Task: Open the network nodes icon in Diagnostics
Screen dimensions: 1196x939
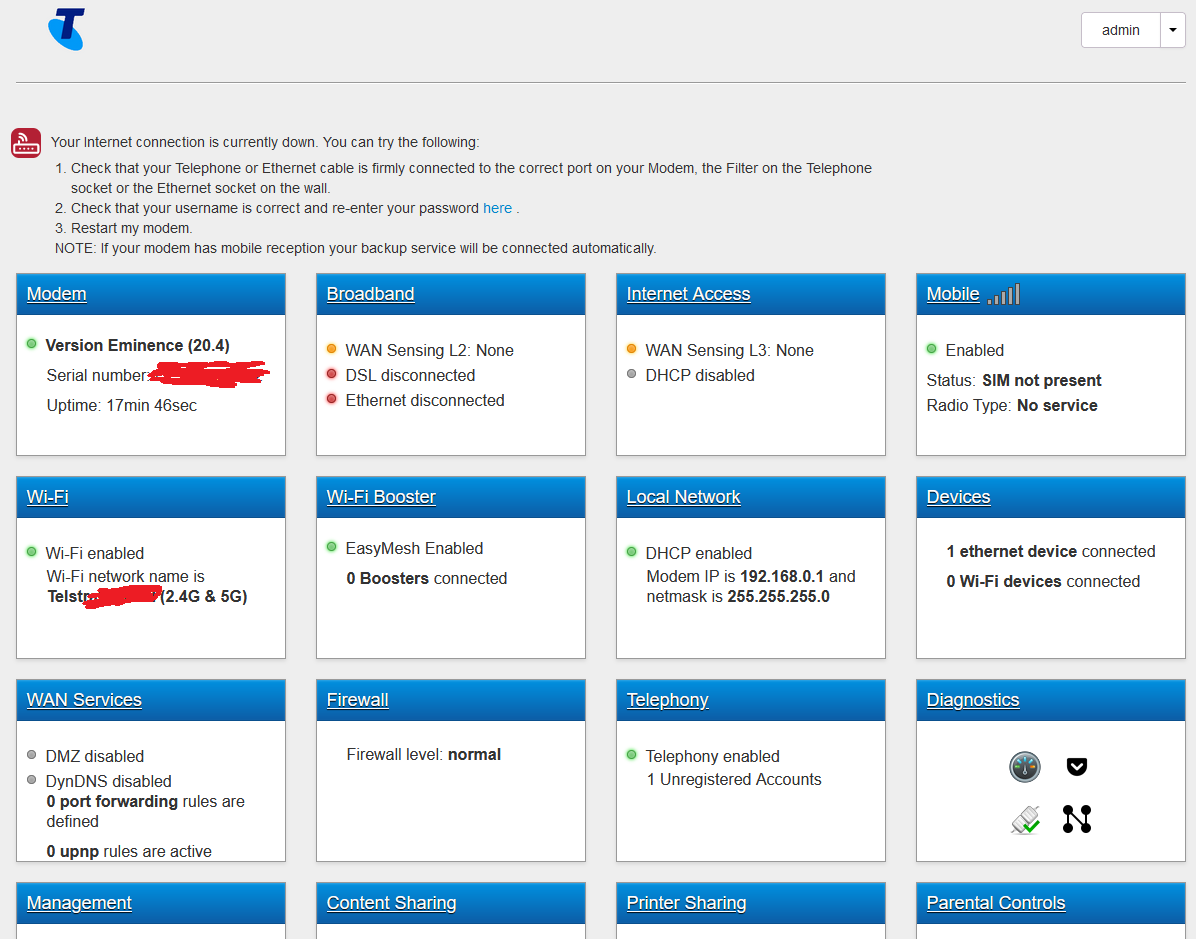Action: [1077, 819]
